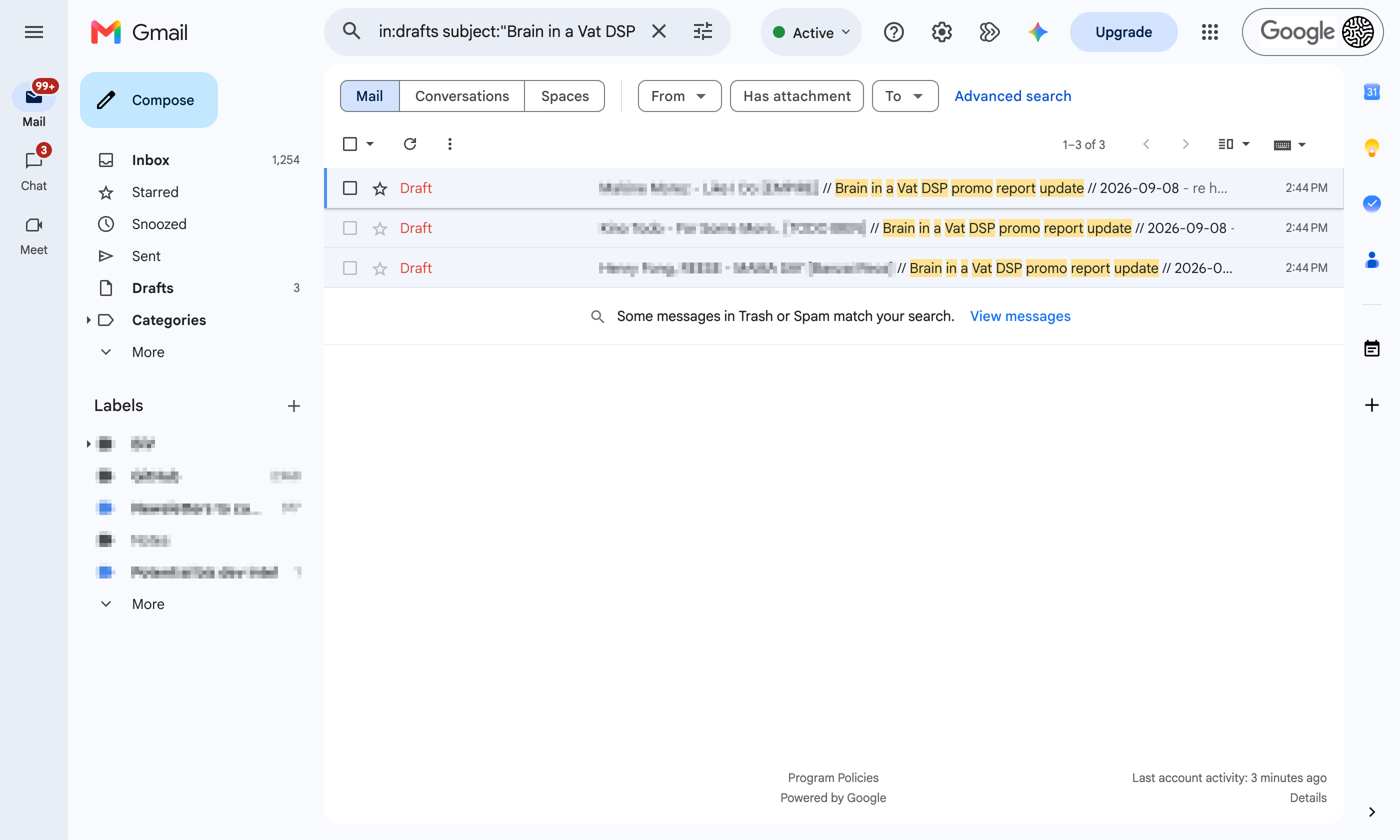Click the Gemini sparkle icon
Screen dimensions: 1400x840
tap(1037, 32)
